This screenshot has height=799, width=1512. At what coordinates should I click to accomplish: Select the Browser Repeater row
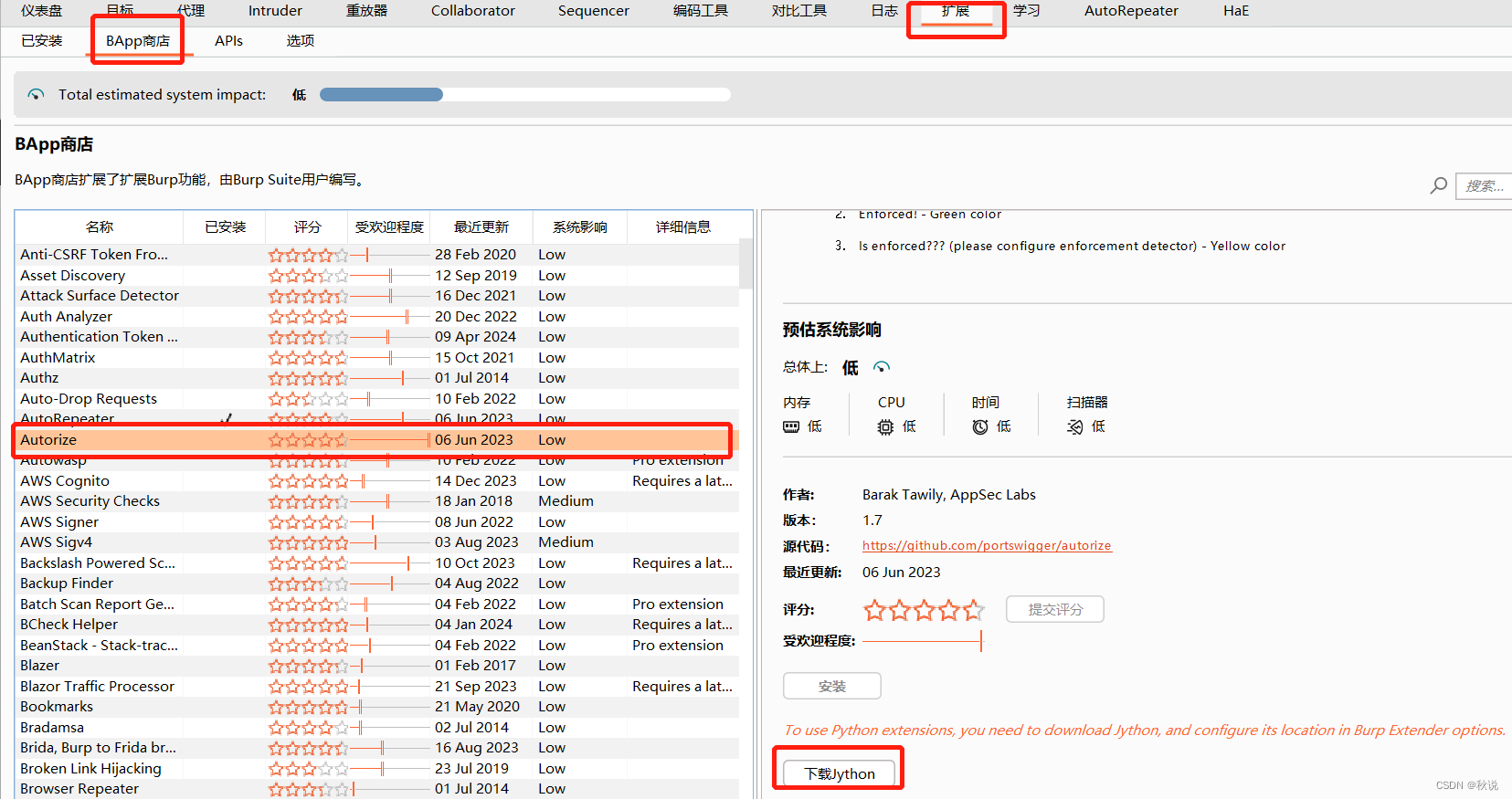[x=377, y=788]
